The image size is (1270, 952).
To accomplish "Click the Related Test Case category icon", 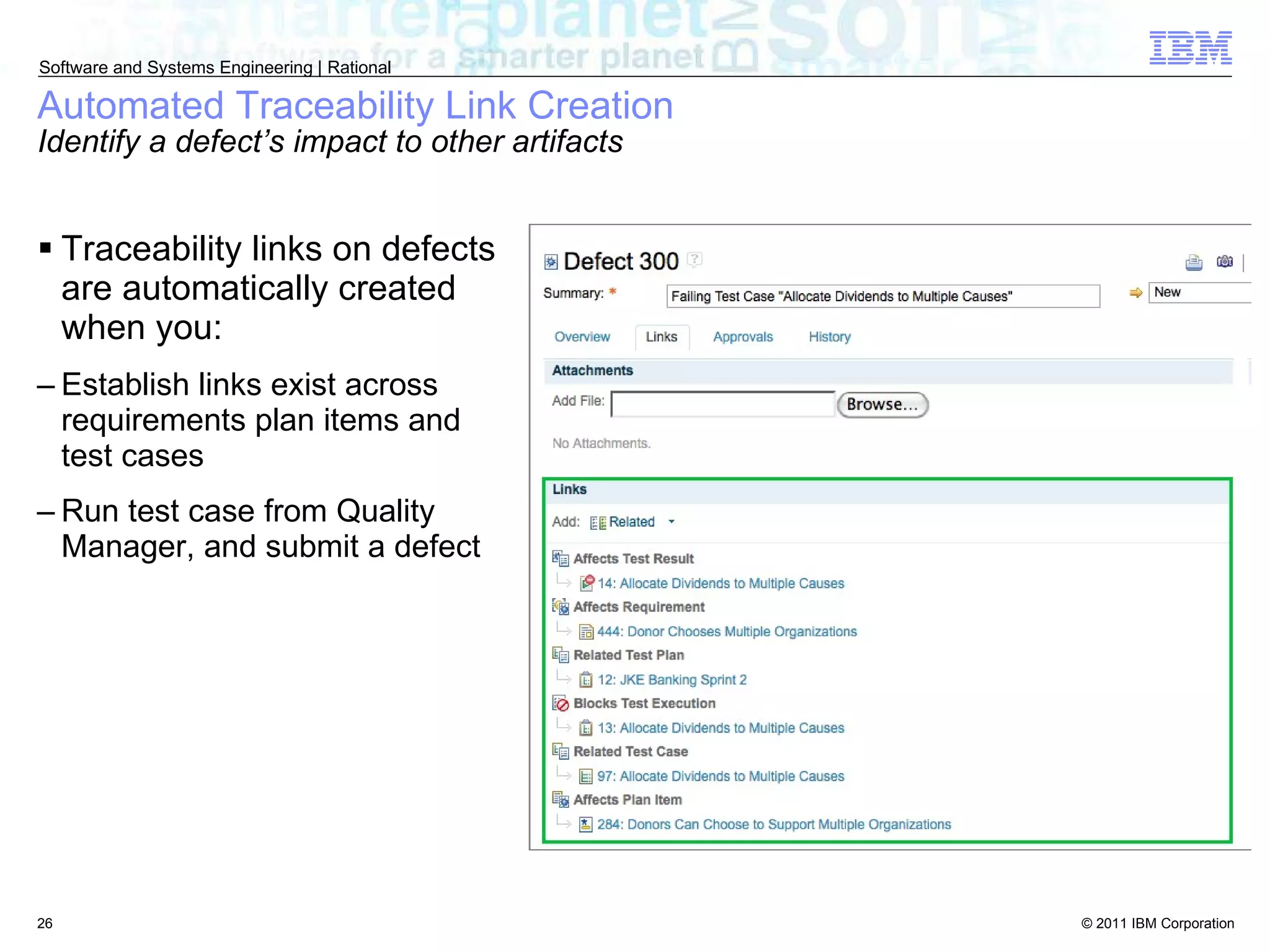I will pos(561,751).
